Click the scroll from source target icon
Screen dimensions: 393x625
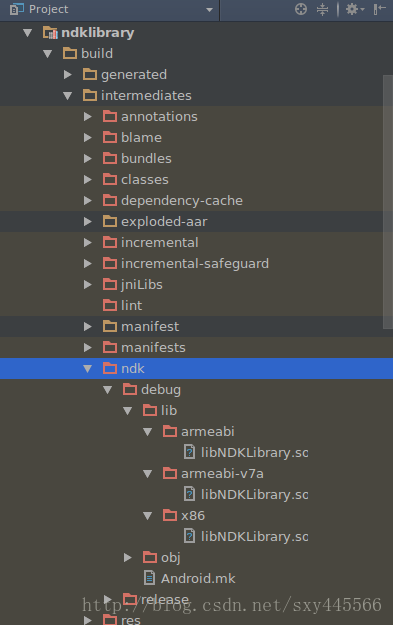pos(301,9)
